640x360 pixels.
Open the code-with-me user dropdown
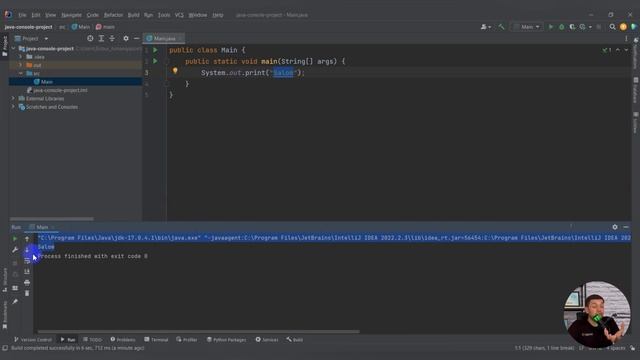coord(486,27)
